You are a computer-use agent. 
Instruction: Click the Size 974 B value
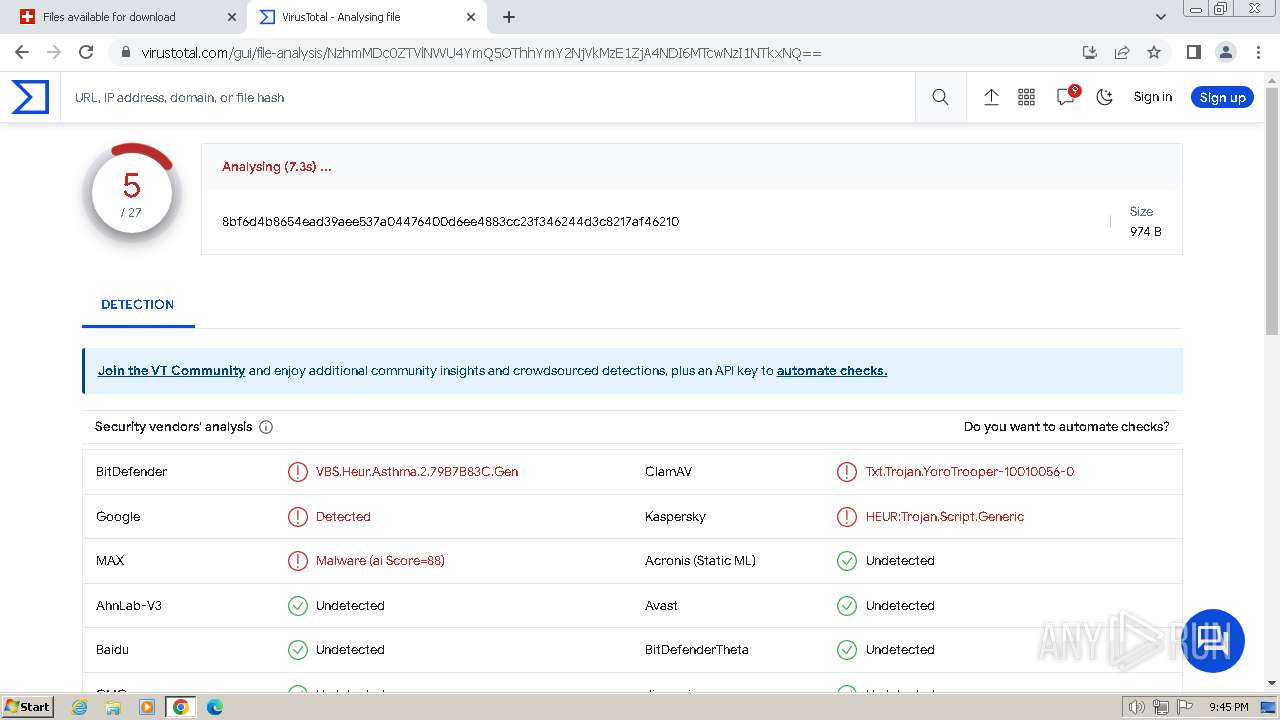1145,232
